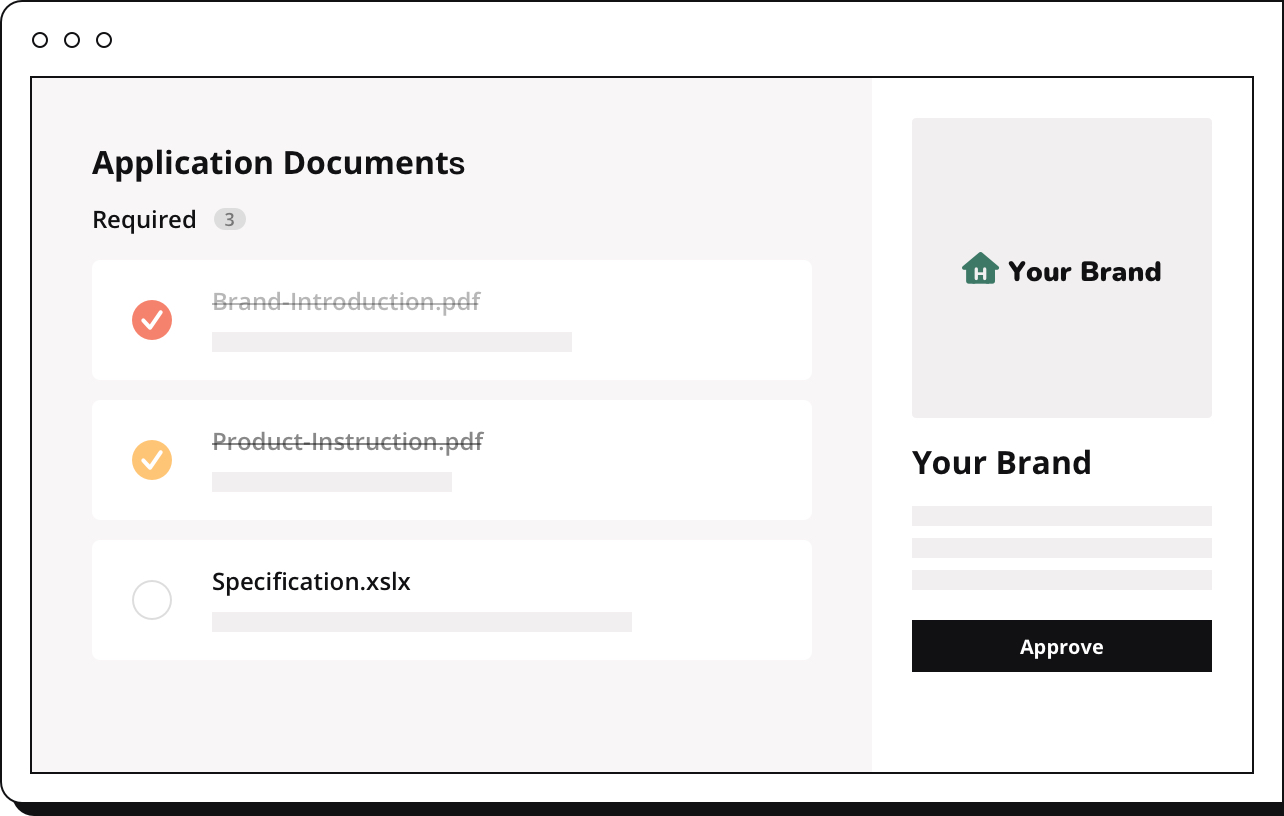Click the middle window control circle
This screenshot has height=816, width=1284.
(x=72, y=40)
